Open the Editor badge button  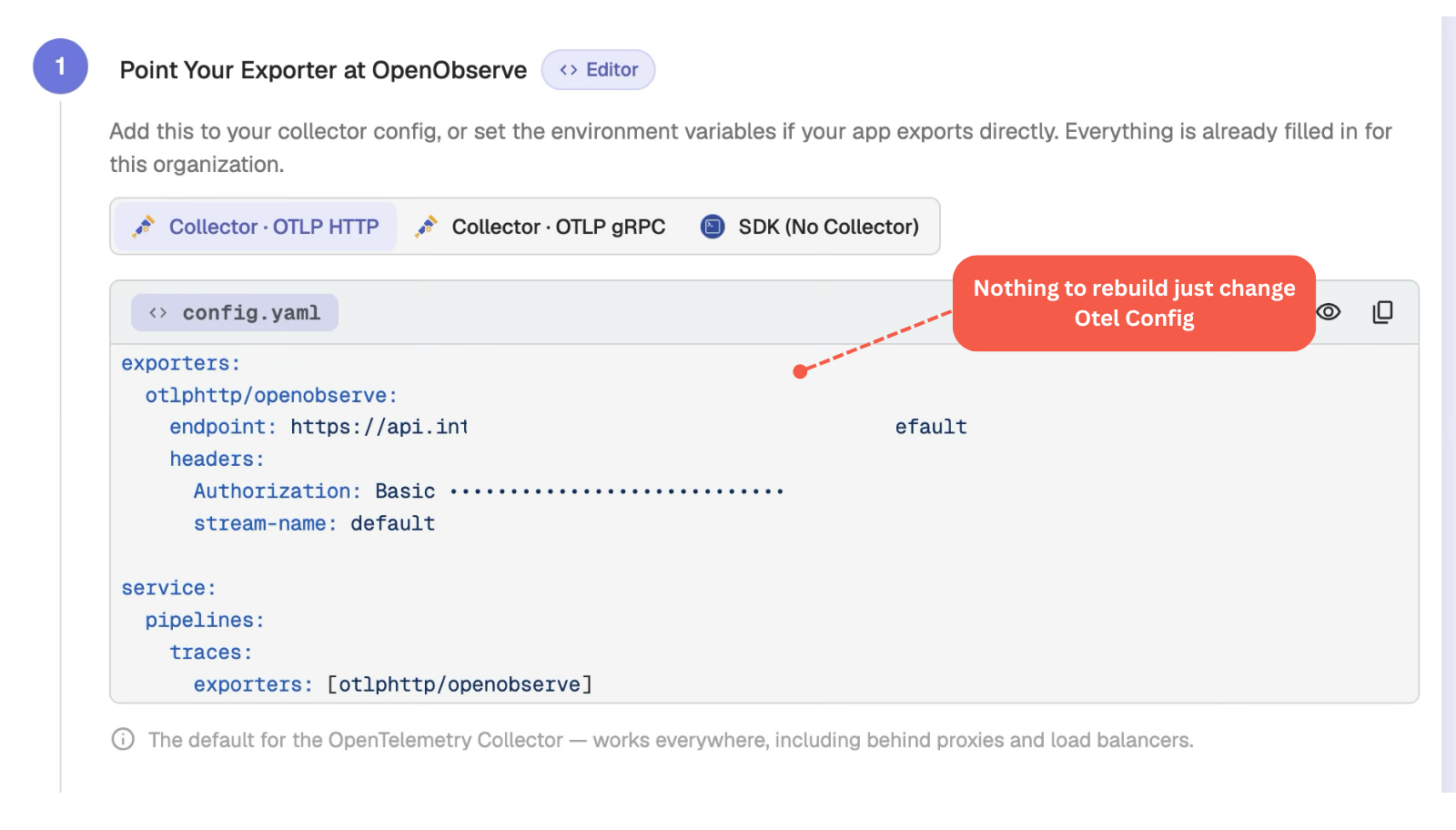598,70
